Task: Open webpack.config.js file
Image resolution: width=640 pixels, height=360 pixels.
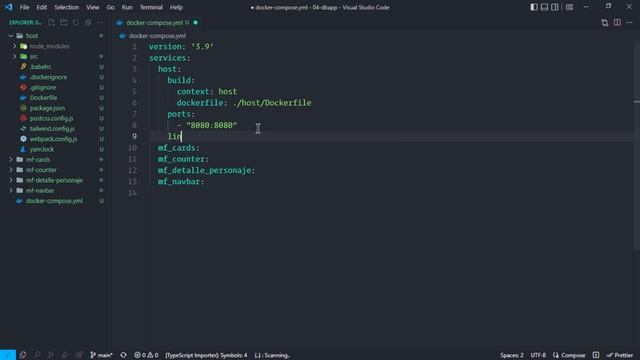Action: (x=53, y=139)
